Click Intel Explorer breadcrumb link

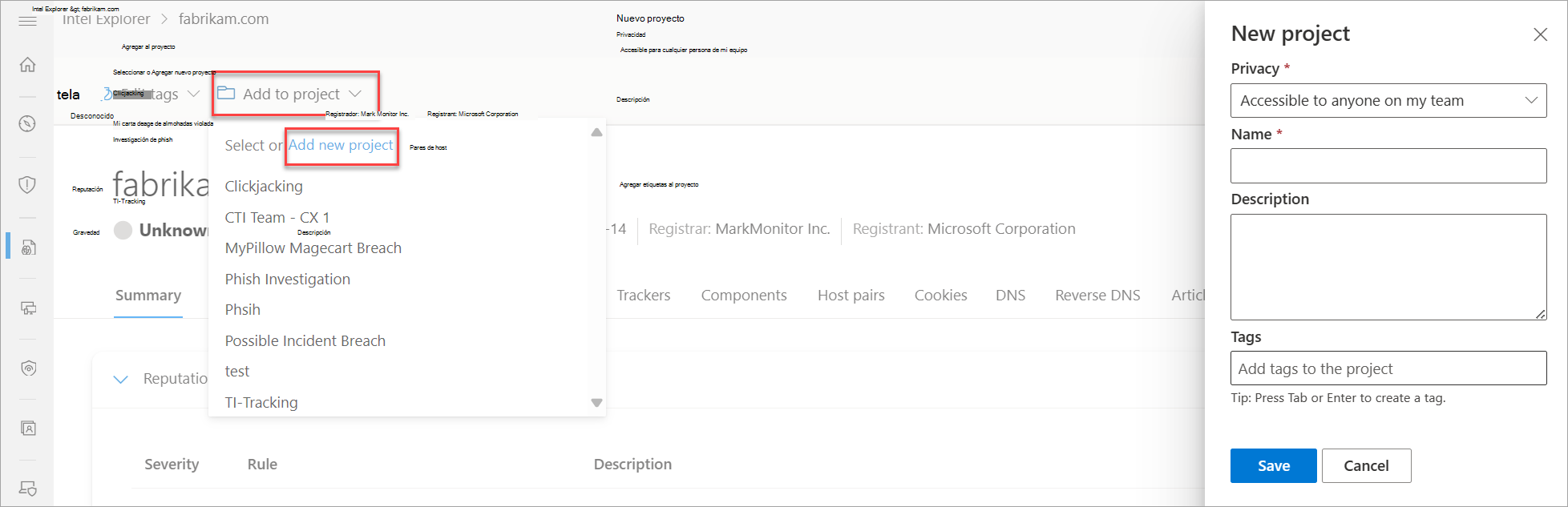click(x=106, y=18)
